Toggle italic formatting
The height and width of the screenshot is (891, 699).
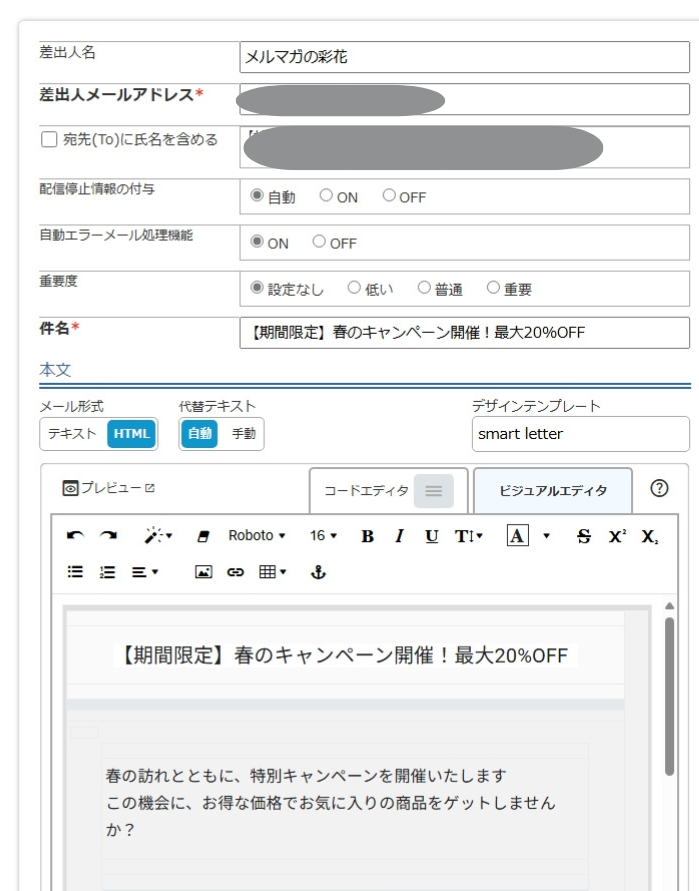399,536
